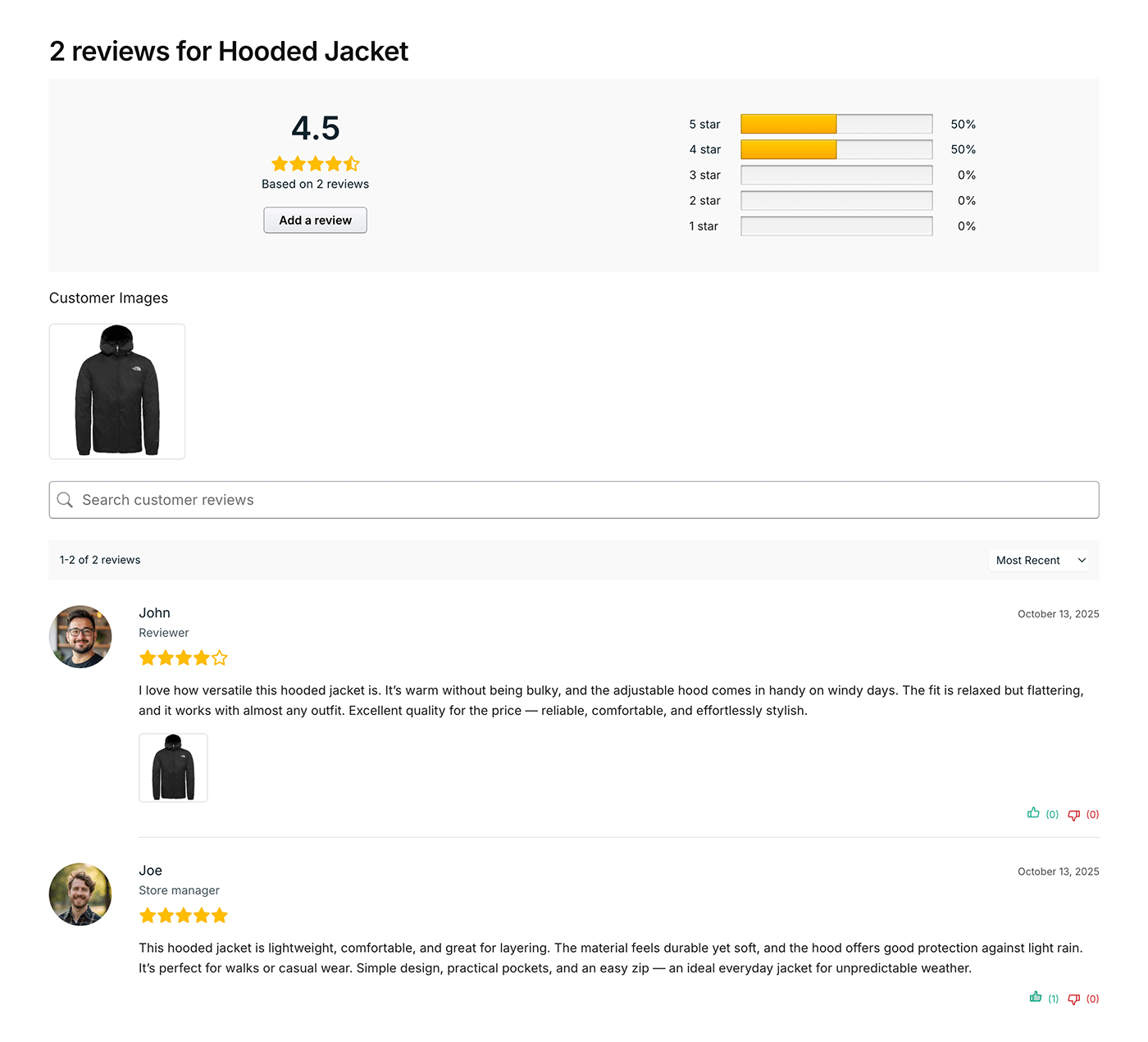
Task: Click the 3 star rating bar
Action: pyautogui.click(x=836, y=175)
